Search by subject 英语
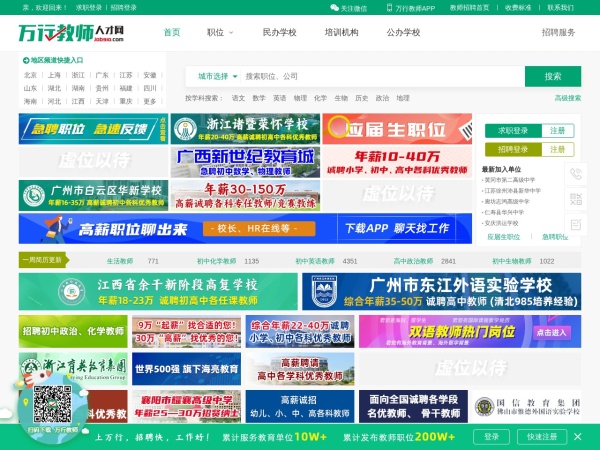The image size is (600, 450). coord(280,98)
